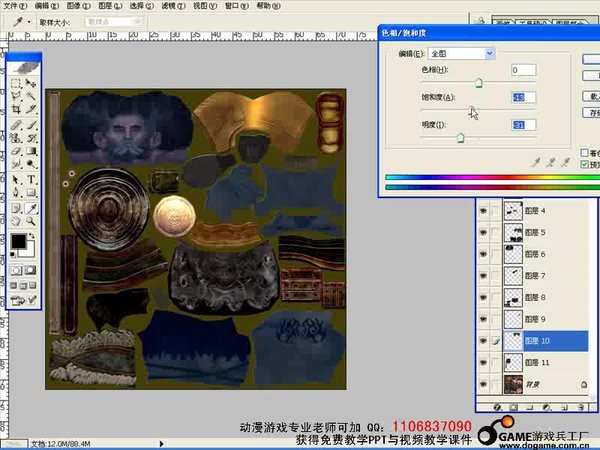Screen dimensions: 600x450
Task: Click the trash icon in Layers panel
Action: pyautogui.click(x=580, y=407)
